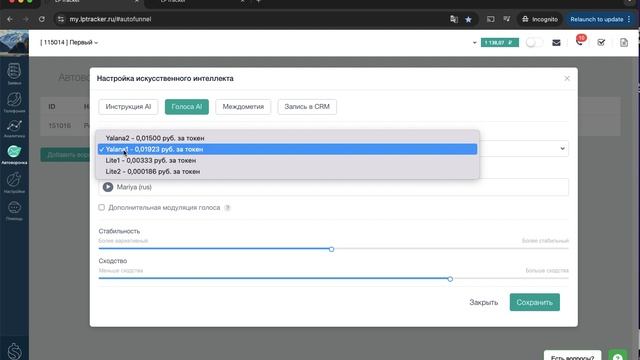The image size is (640, 360).
Task: Click the Сходство slider handle
Action: [x=450, y=279]
